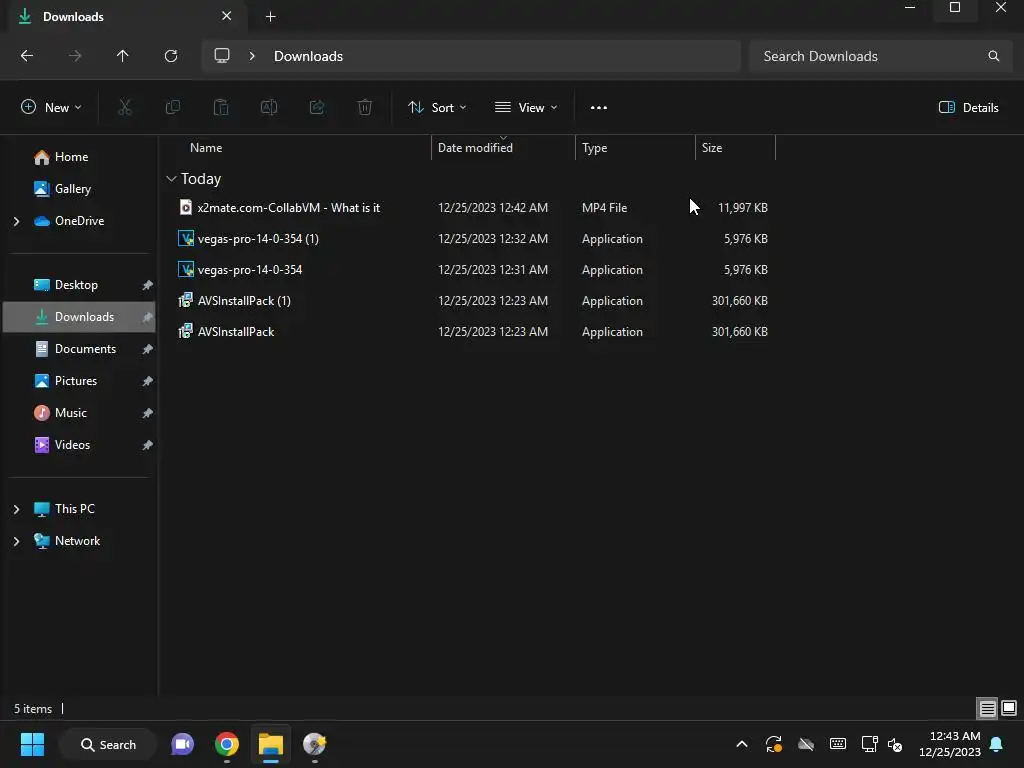This screenshot has height=768, width=1024.
Task: Open the See more ellipsis menu
Action: tap(599, 108)
